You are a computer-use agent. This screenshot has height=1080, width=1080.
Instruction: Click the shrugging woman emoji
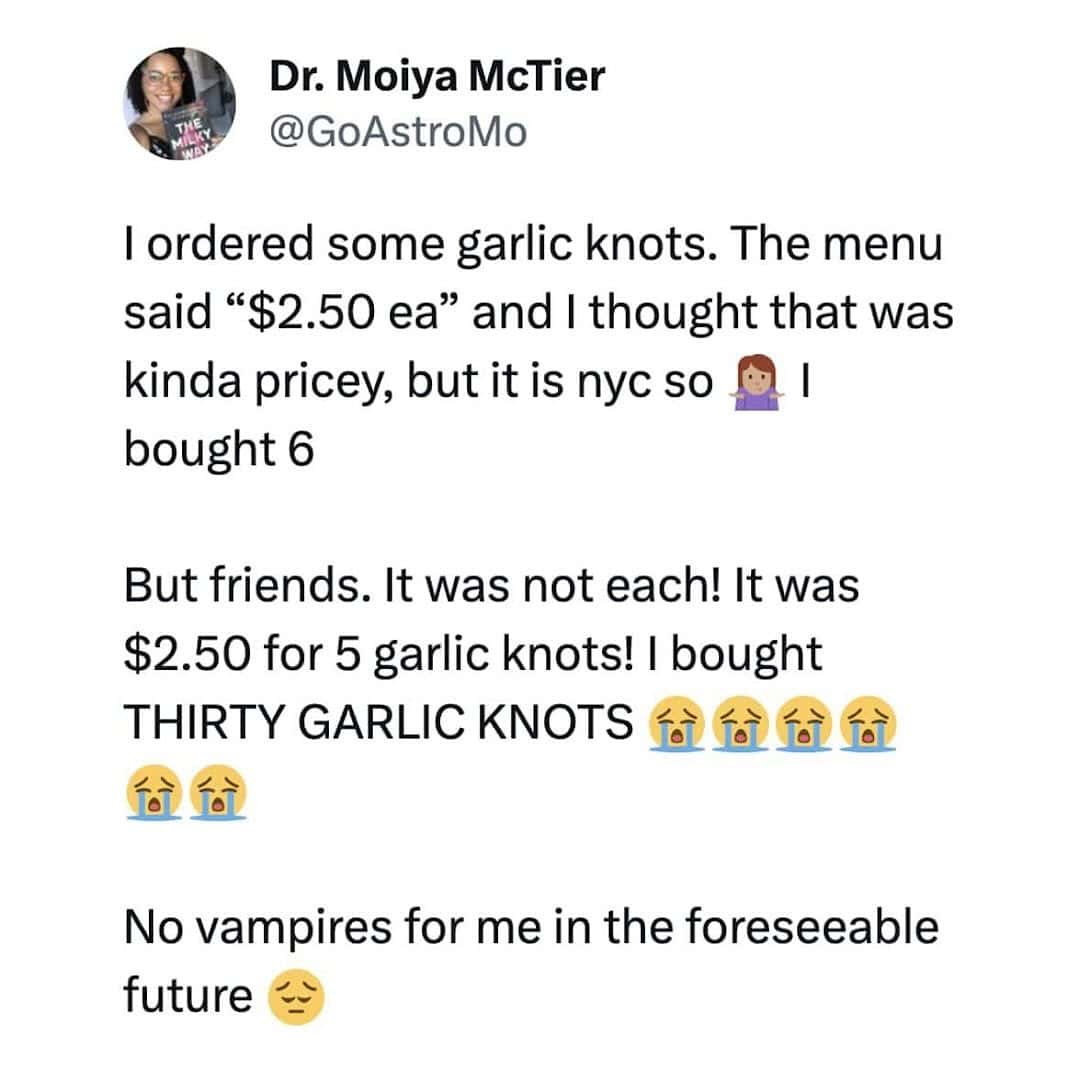point(756,382)
